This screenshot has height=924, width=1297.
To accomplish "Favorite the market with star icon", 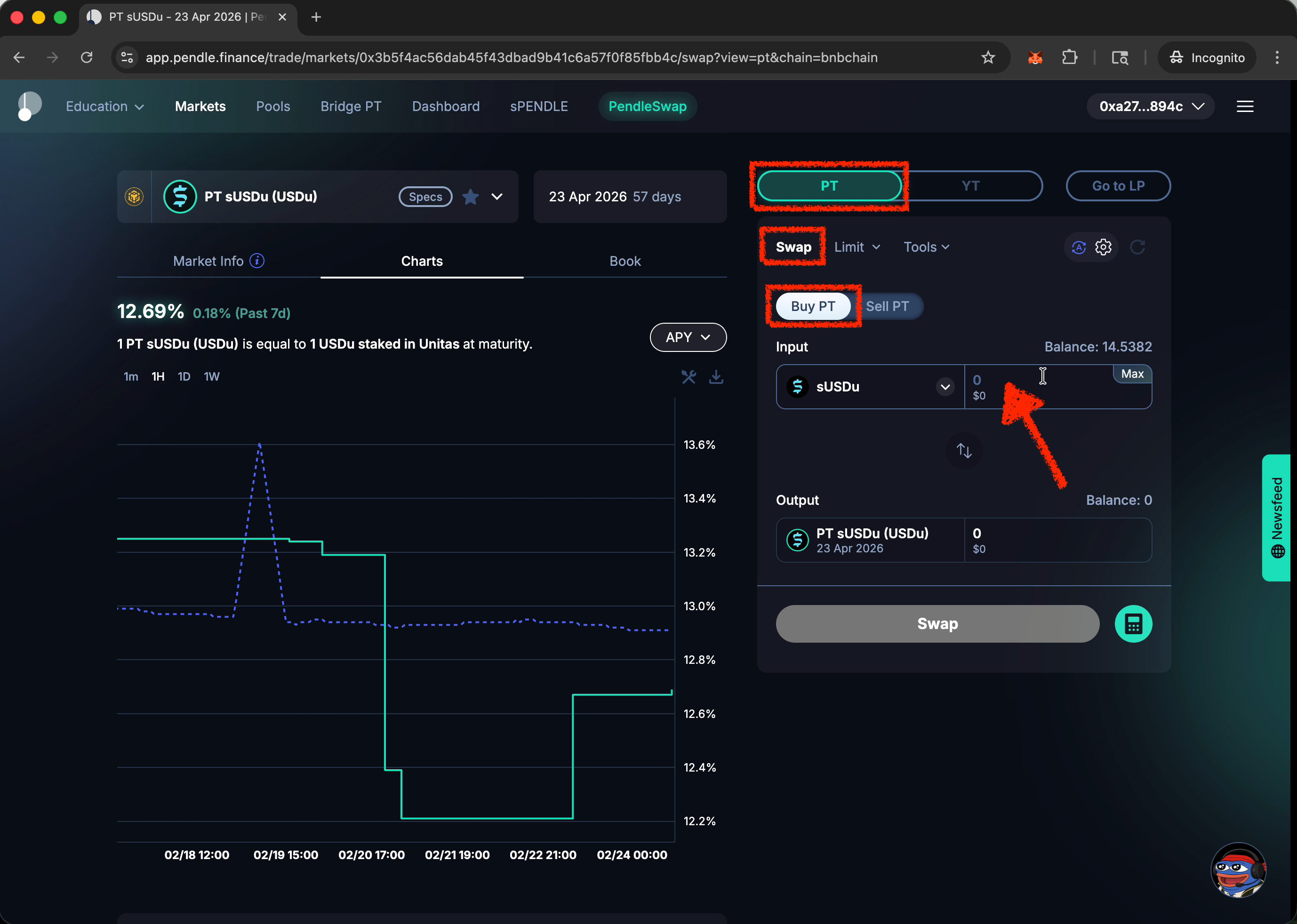I will tap(470, 197).
